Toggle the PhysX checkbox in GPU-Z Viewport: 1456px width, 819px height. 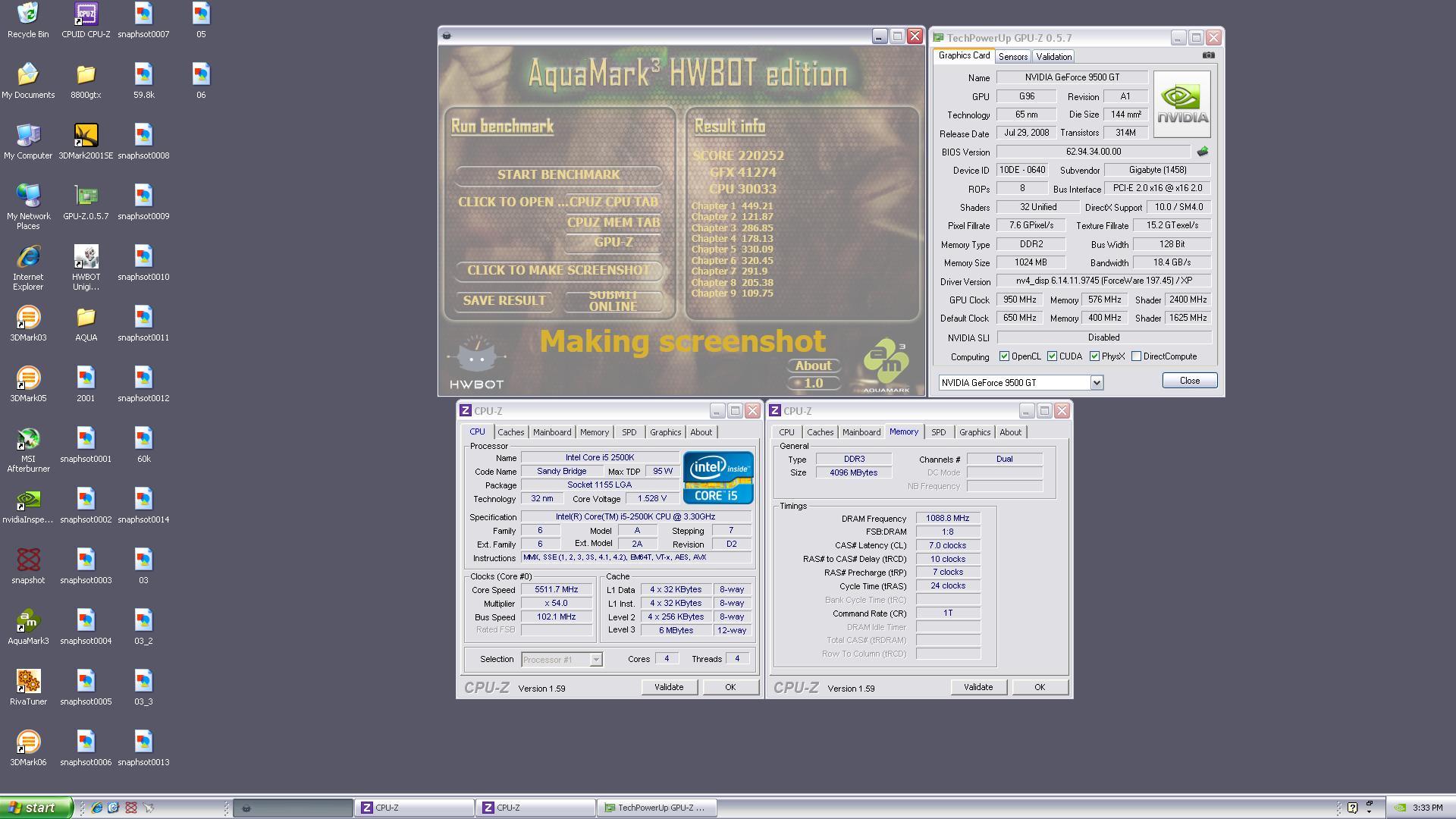[1094, 356]
